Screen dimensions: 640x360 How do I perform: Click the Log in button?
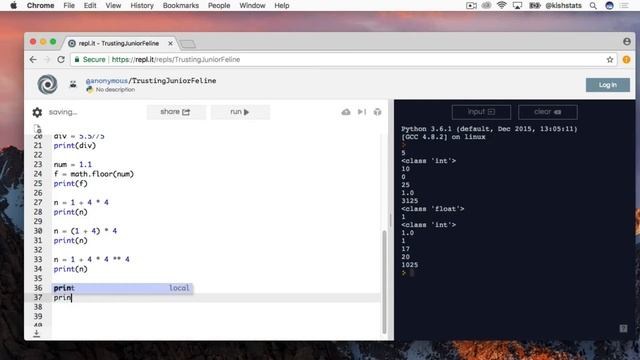(x=608, y=85)
